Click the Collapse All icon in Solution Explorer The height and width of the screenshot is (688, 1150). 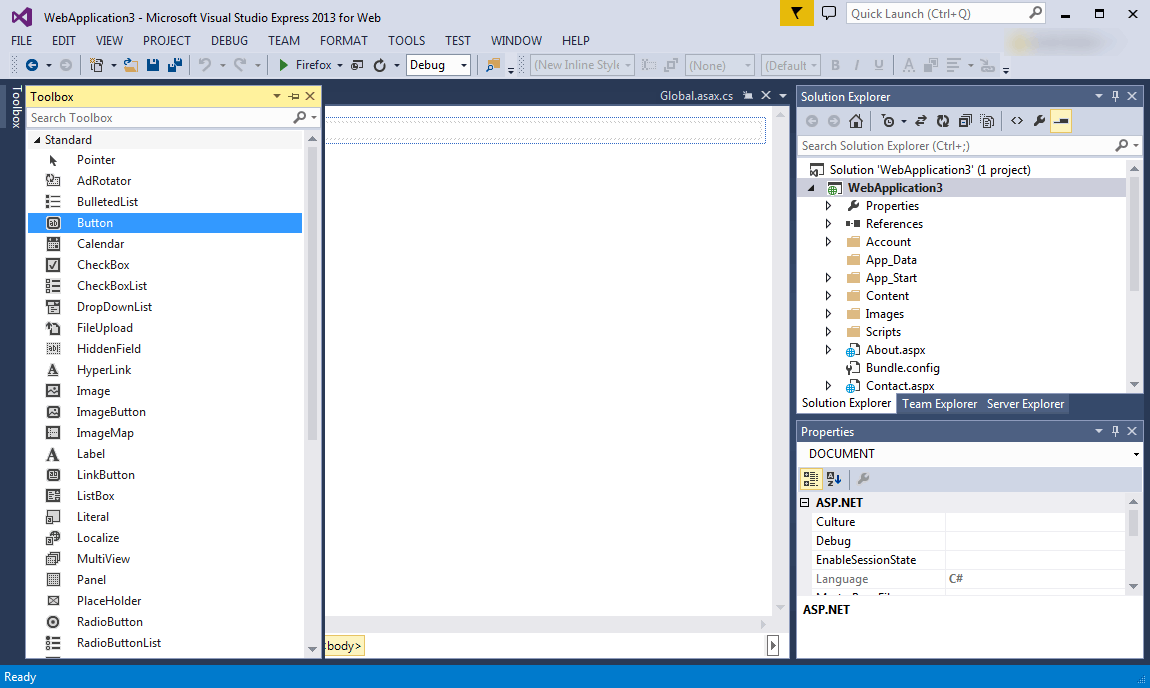(965, 121)
